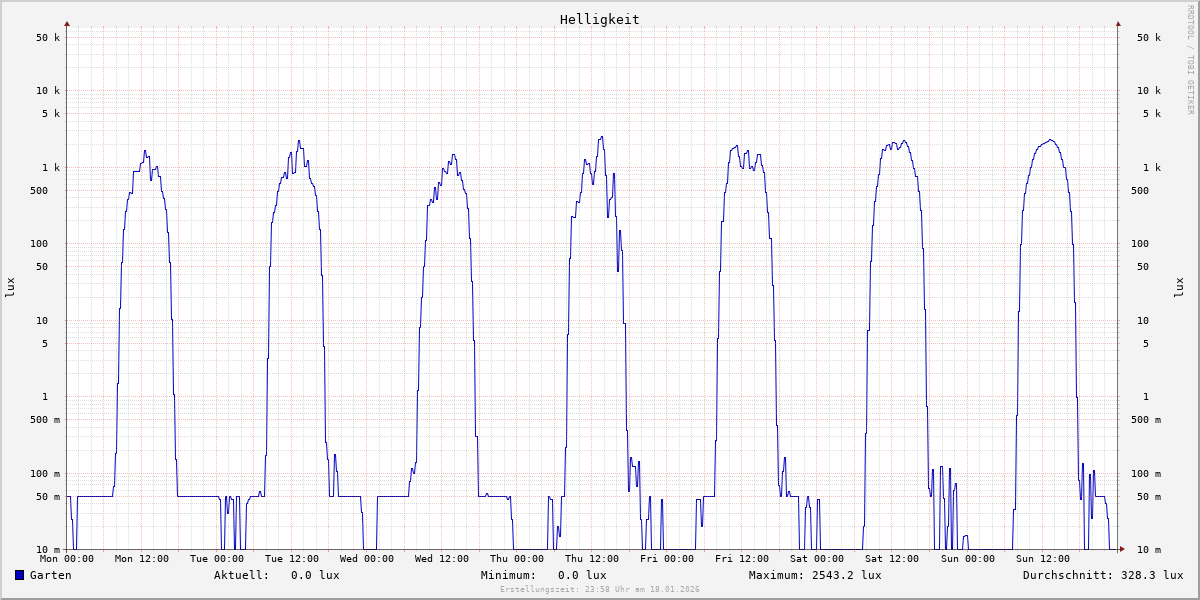Click the Tue 12:00 time axis label

click(292, 559)
